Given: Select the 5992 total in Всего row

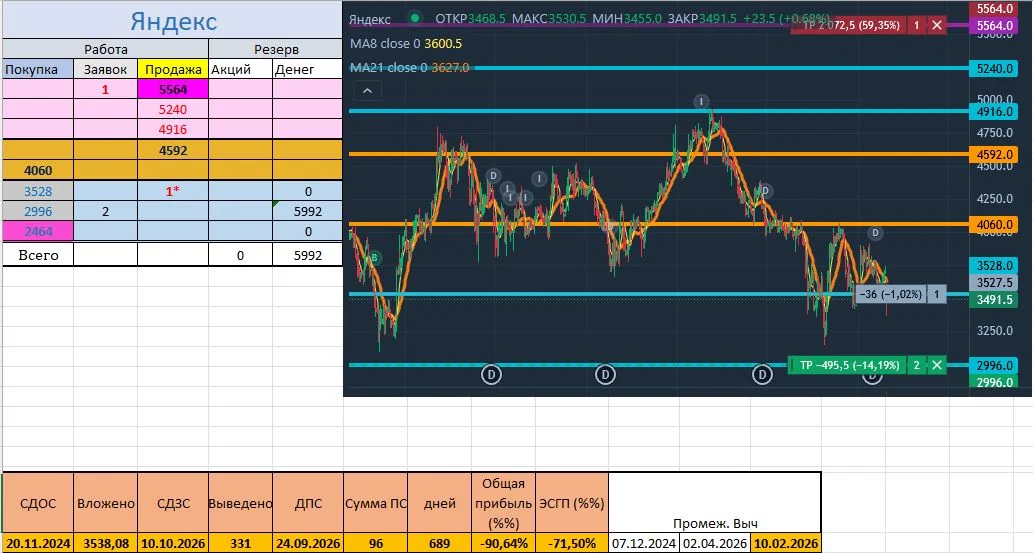Looking at the screenshot, I should coord(308,255).
